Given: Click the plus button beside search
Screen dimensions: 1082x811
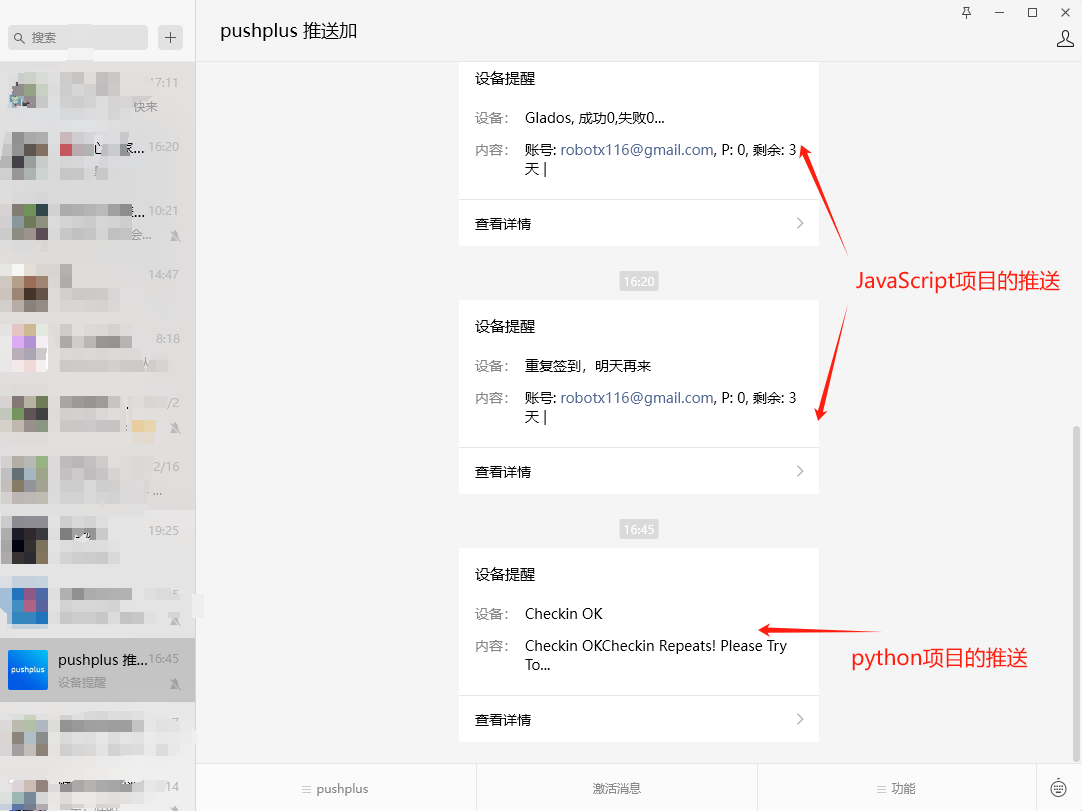Looking at the screenshot, I should pyautogui.click(x=171, y=37).
